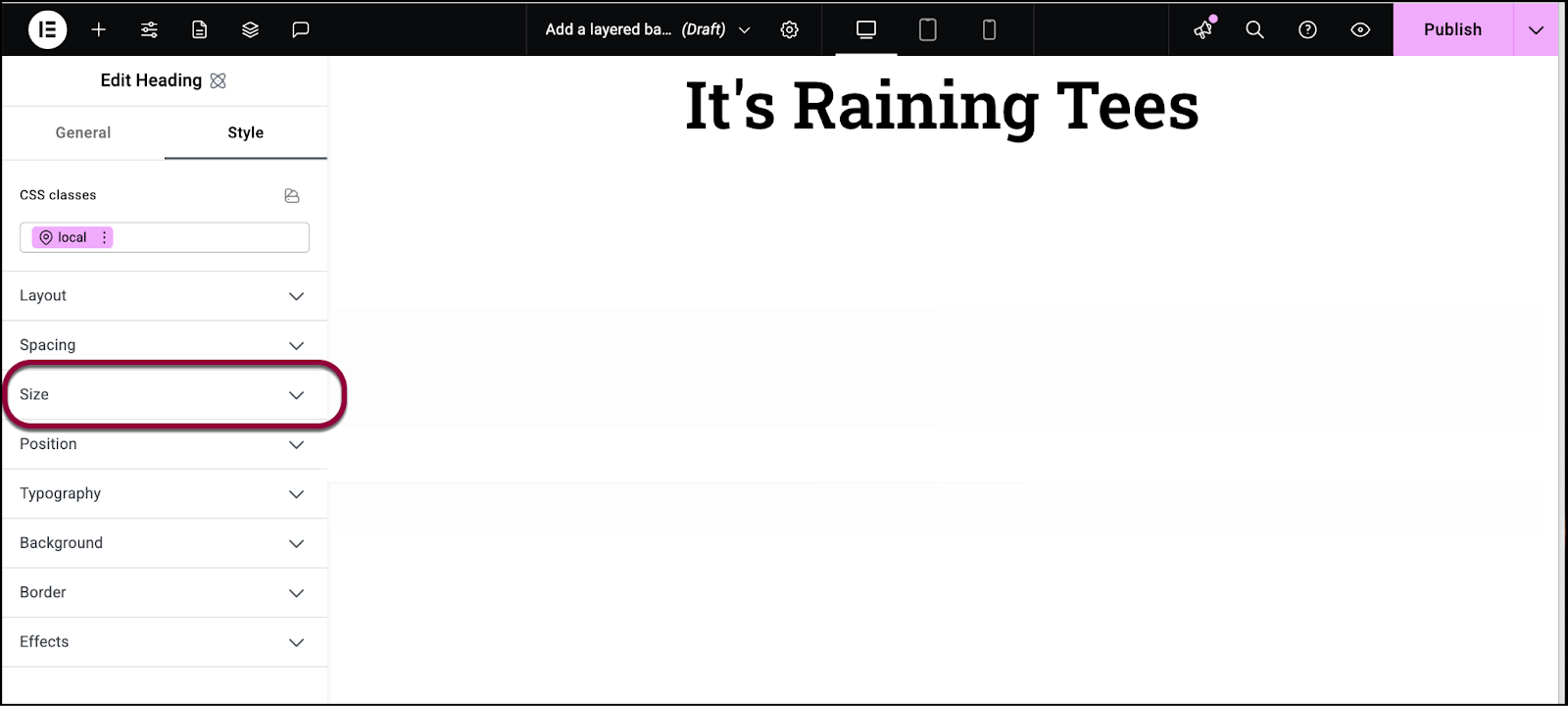Open the structure layers icon

(250, 29)
